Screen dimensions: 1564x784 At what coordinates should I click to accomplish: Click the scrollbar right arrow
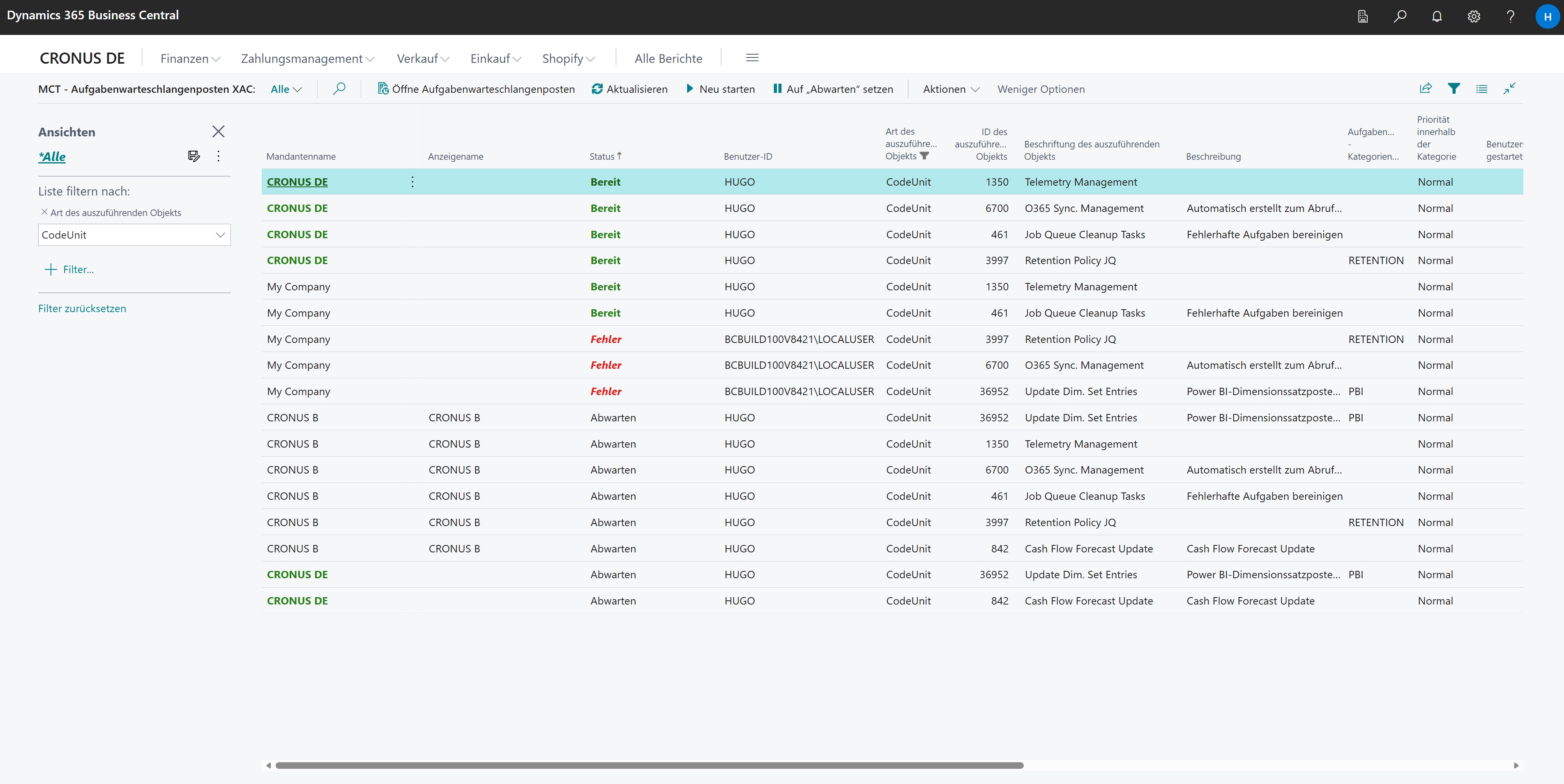1516,765
